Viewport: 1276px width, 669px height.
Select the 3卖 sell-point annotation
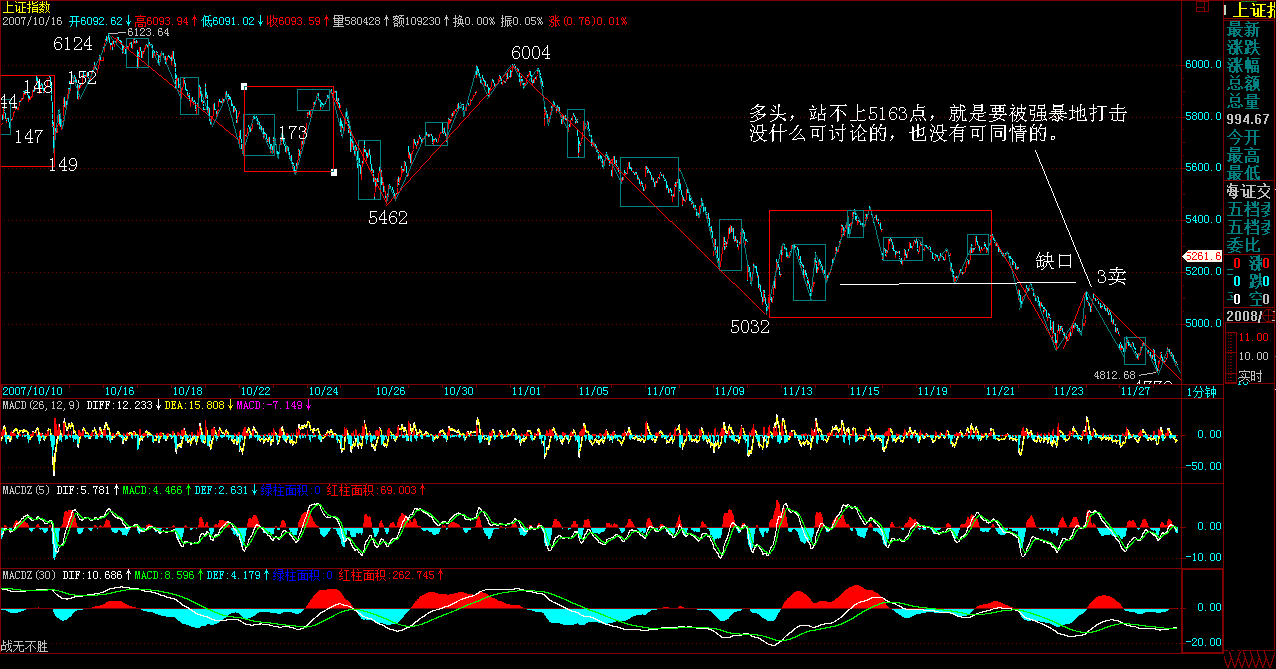tap(1111, 276)
